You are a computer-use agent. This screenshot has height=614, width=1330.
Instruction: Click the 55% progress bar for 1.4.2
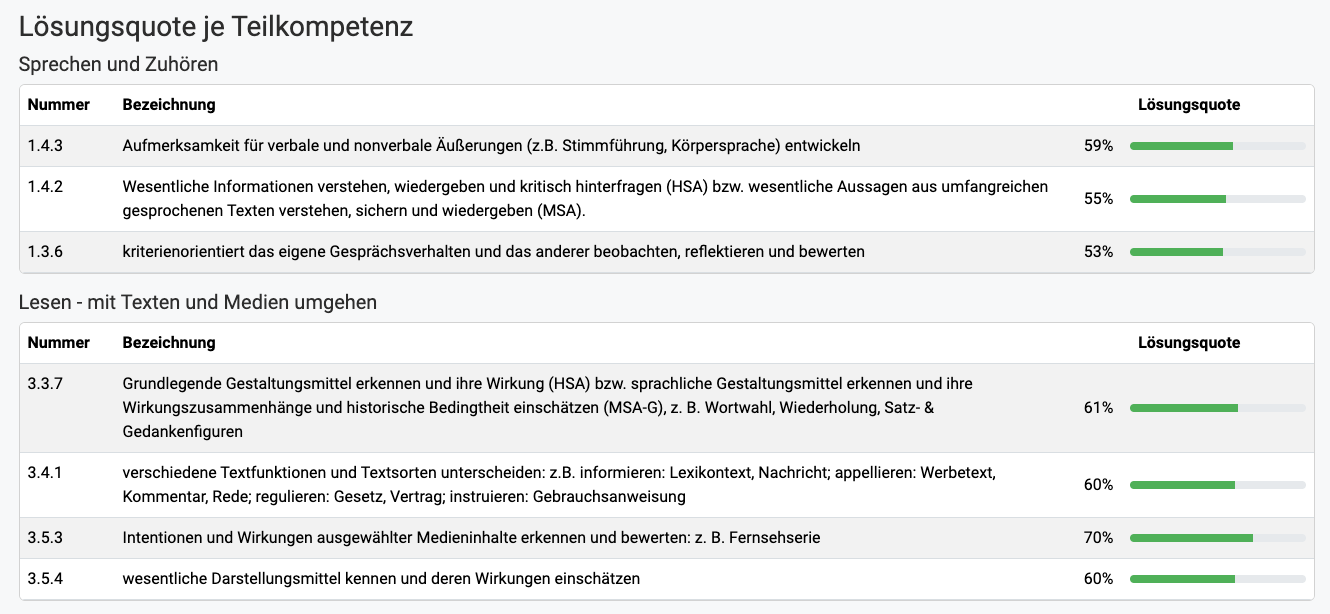(x=1217, y=199)
